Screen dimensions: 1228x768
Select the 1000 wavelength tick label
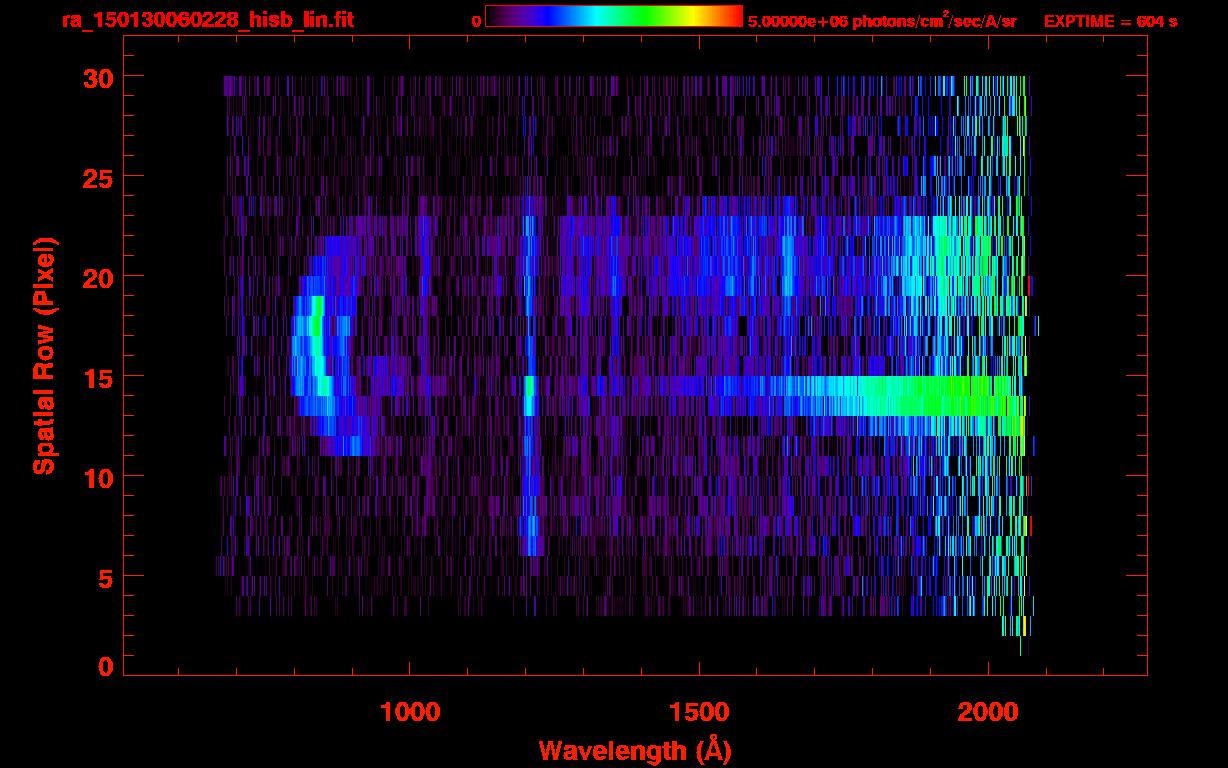[410, 711]
